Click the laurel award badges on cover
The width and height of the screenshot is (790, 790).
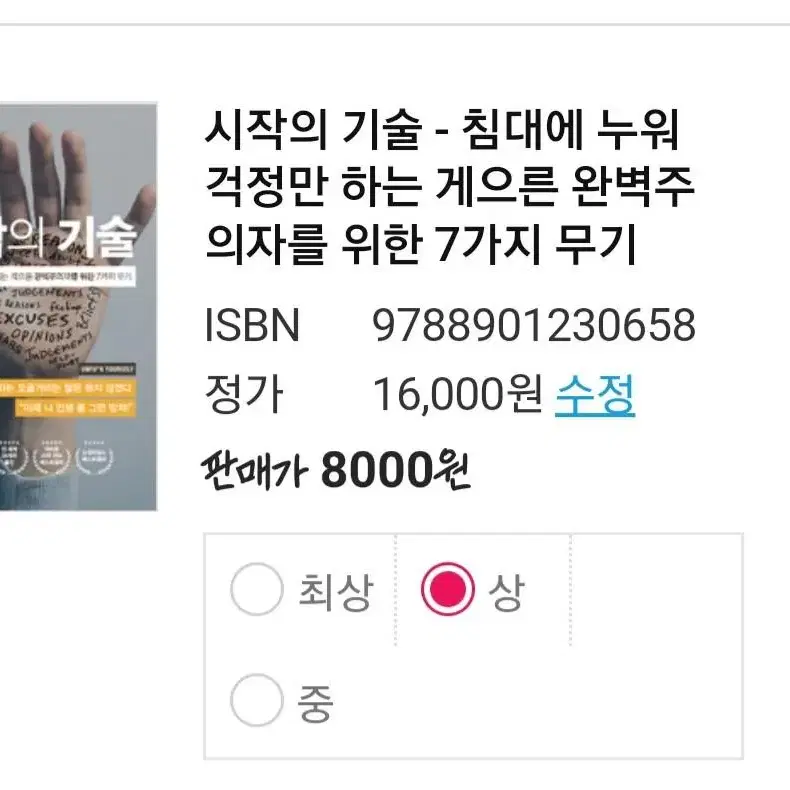(x=56, y=457)
